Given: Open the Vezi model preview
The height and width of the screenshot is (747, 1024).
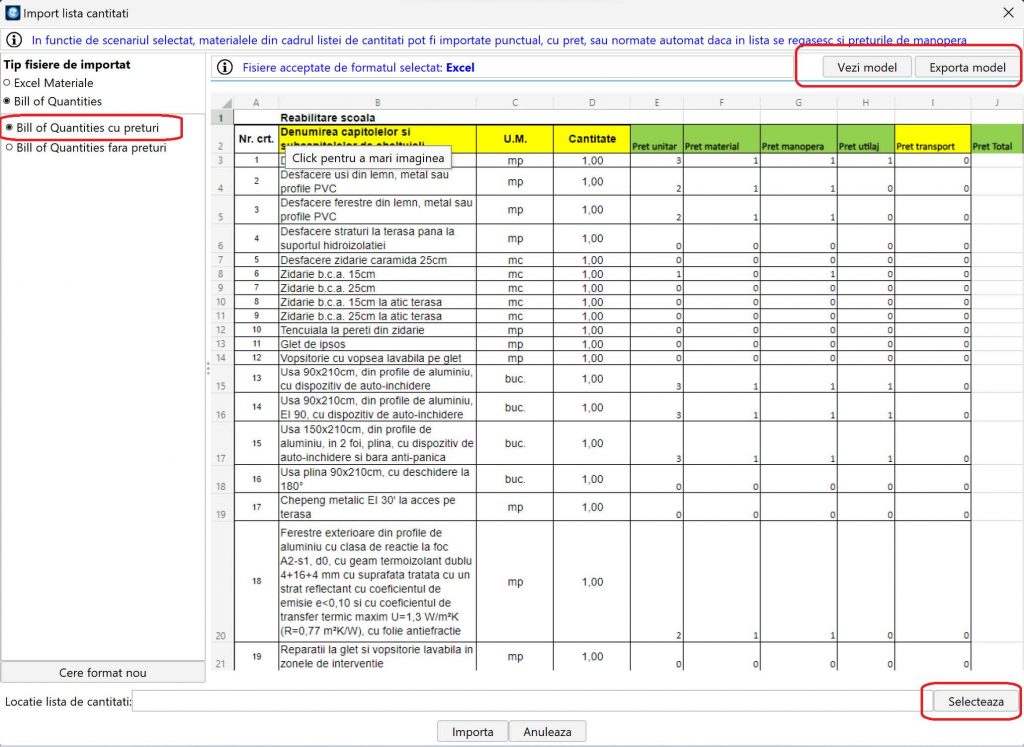Looking at the screenshot, I should [x=867, y=67].
